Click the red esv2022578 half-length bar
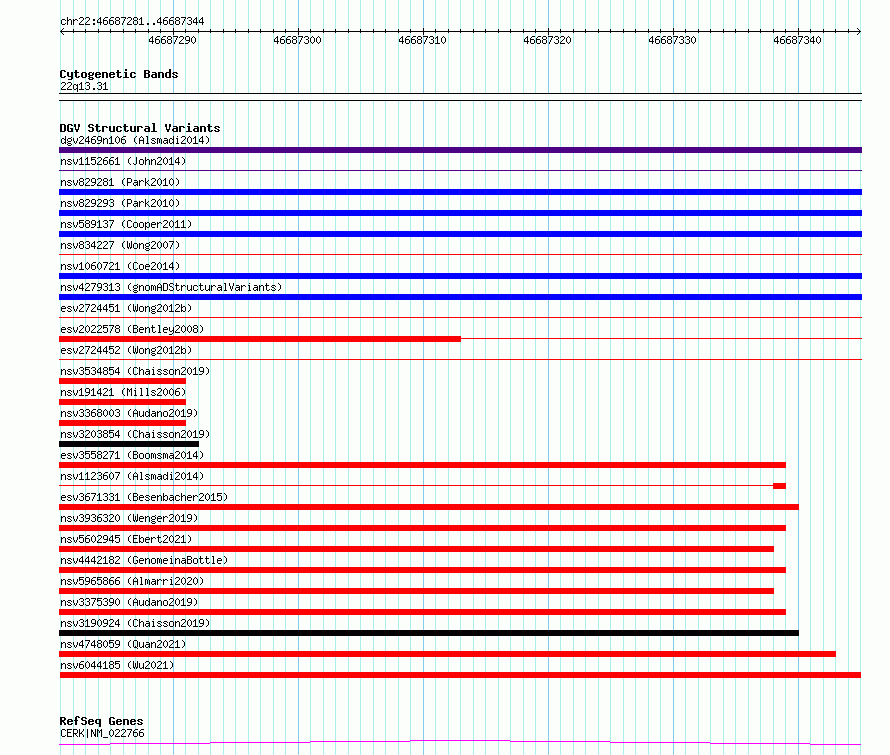This screenshot has width=890, height=755. click(x=260, y=339)
